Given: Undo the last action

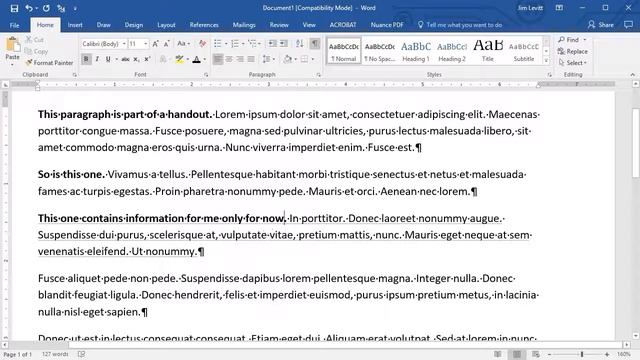Looking at the screenshot, I should [x=29, y=8].
